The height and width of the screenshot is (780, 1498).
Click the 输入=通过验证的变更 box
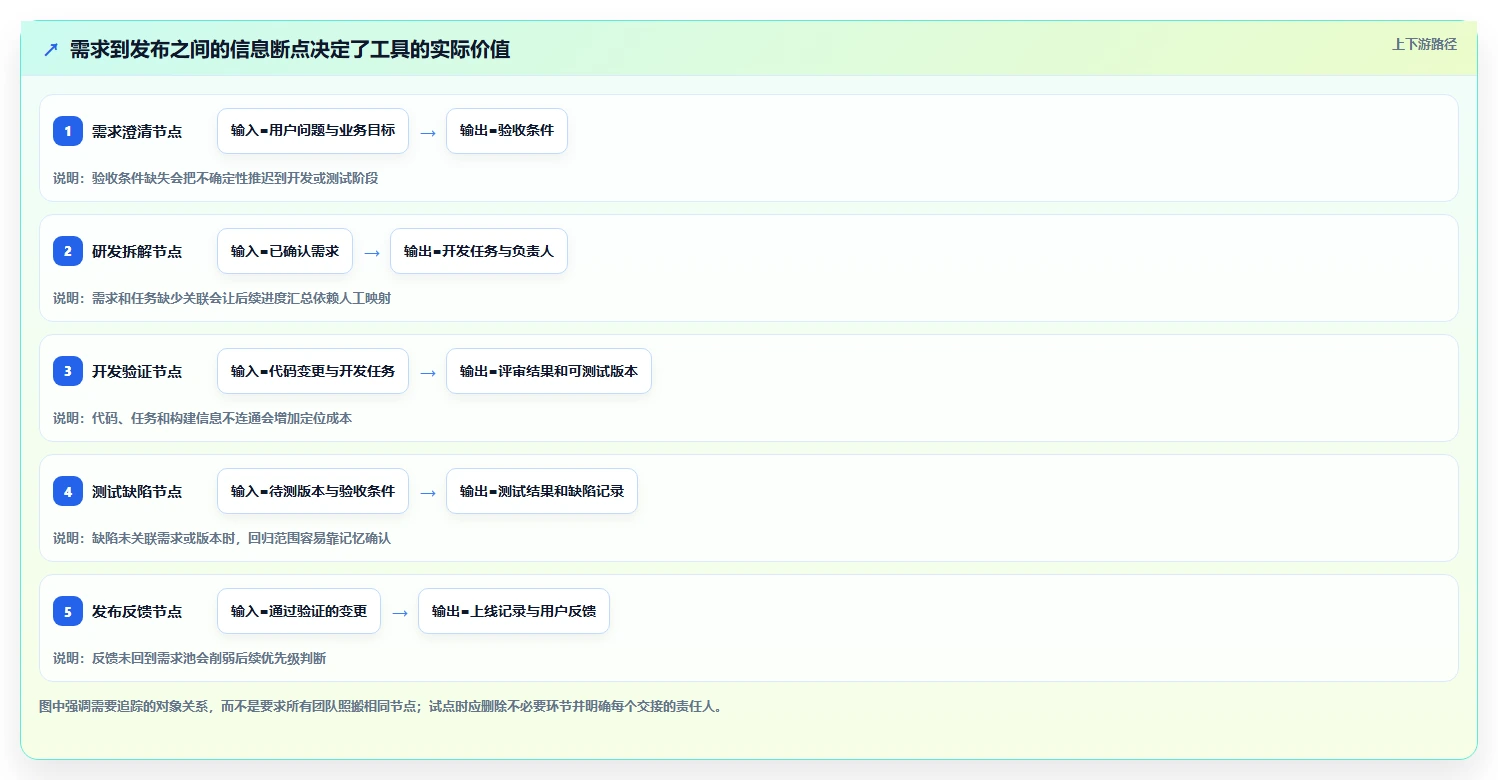[299, 611]
